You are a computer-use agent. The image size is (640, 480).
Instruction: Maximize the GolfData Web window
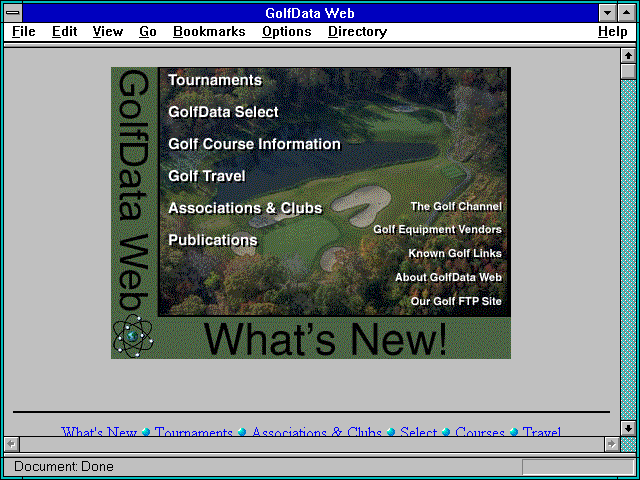pyautogui.click(x=627, y=13)
